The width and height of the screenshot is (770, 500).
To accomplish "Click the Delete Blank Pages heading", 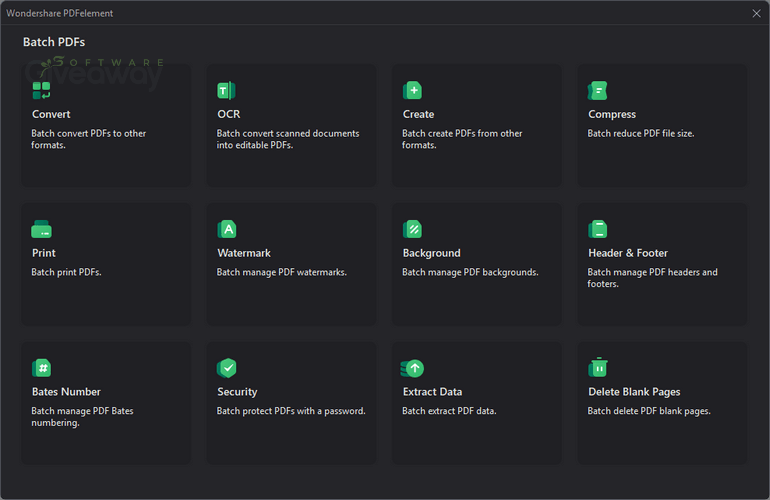I will click(634, 392).
